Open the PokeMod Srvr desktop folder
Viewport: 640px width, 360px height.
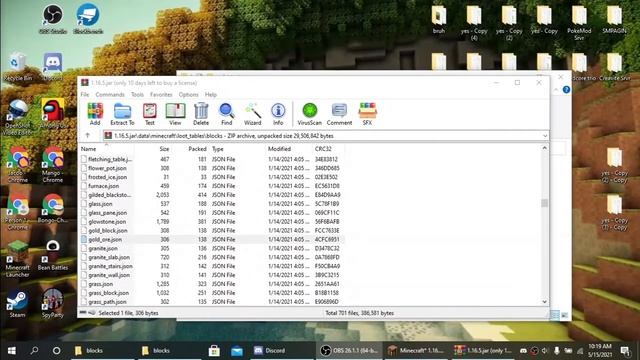tap(579, 22)
